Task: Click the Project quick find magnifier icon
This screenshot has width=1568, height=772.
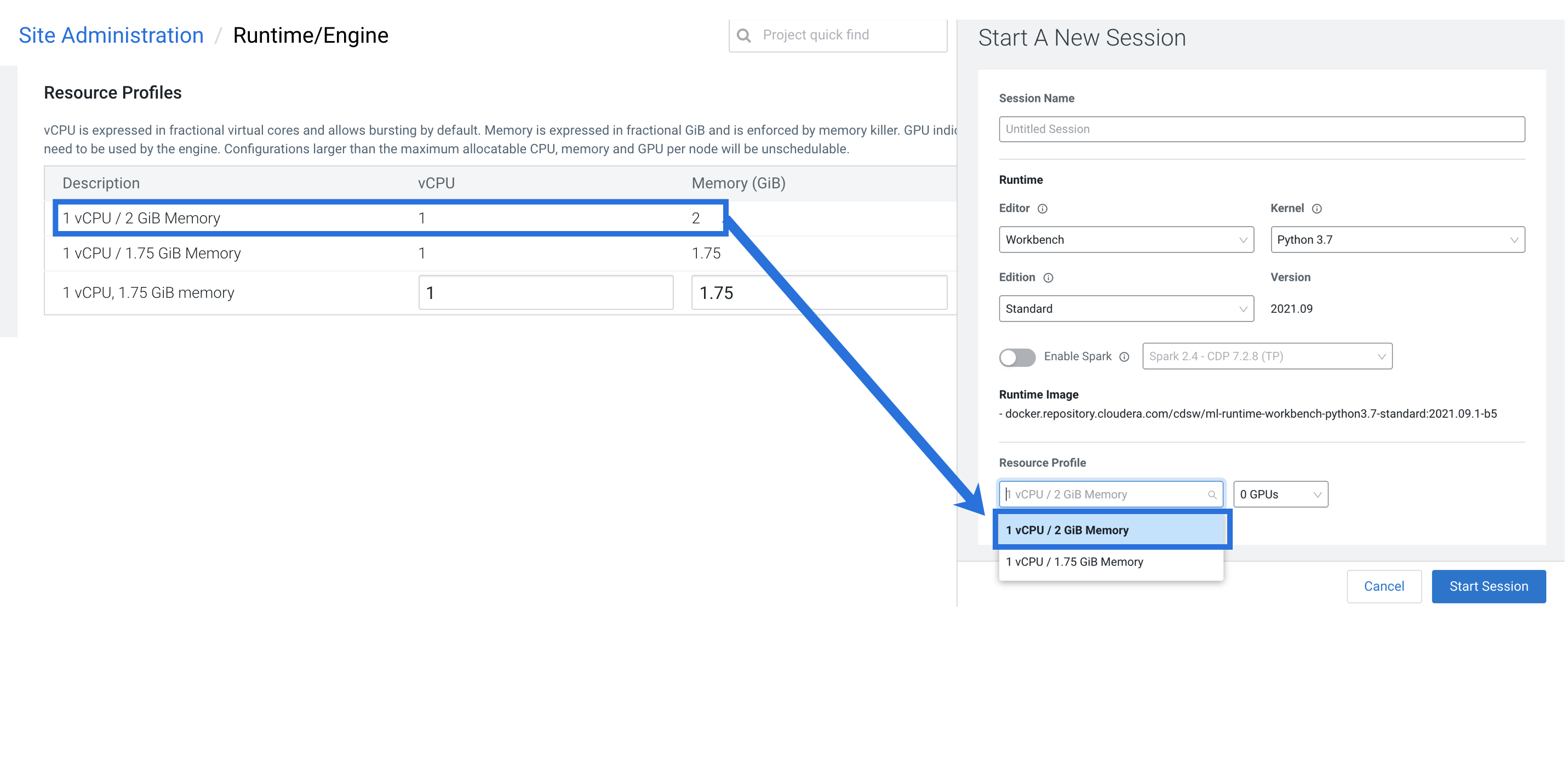Action: coord(743,35)
